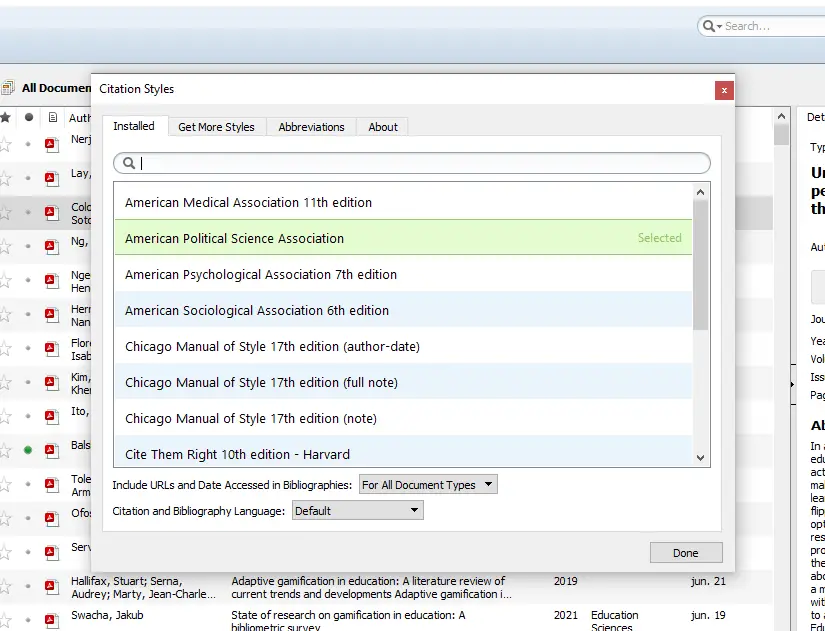This screenshot has height=631, width=825.
Task: Click the styles list scroll up arrow
Action: [700, 192]
